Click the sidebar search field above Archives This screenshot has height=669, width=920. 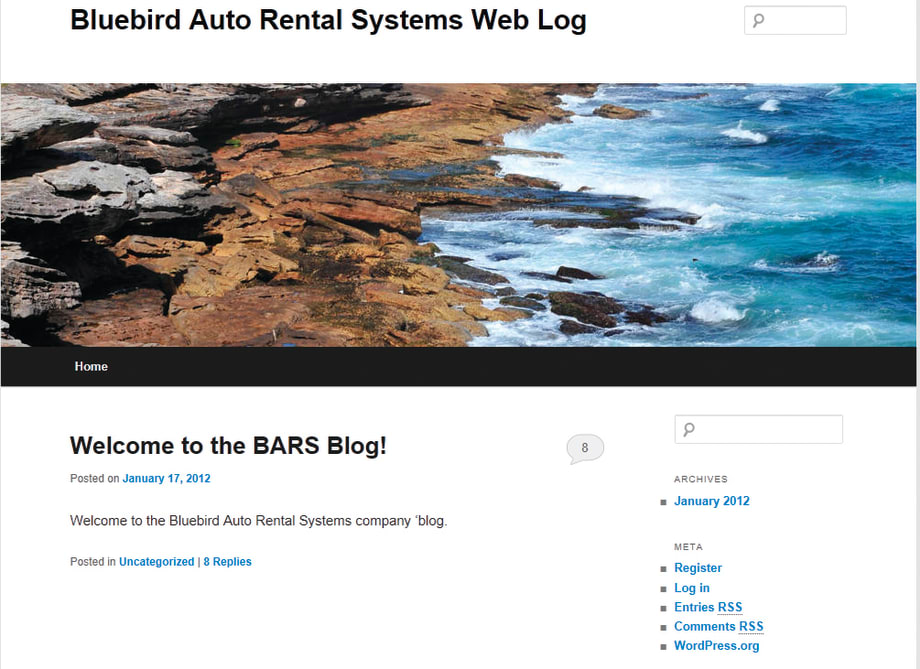[x=759, y=430]
